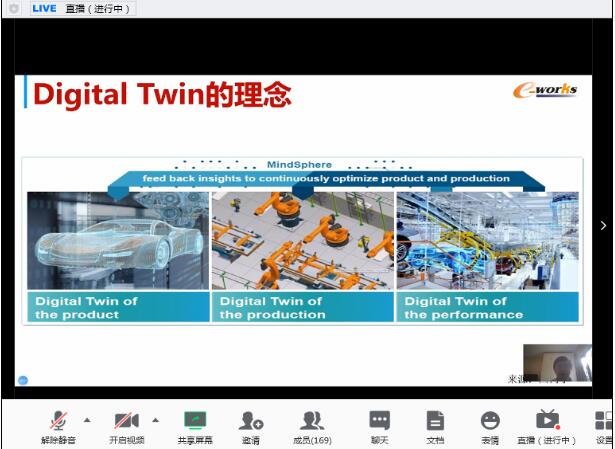Expand audio options arrow next to microphone
The width and height of the screenshot is (615, 449).
86,420
